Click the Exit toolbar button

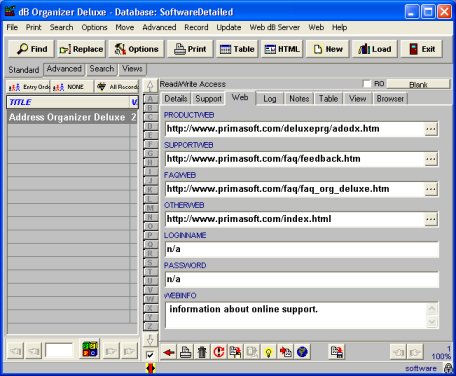(422, 49)
